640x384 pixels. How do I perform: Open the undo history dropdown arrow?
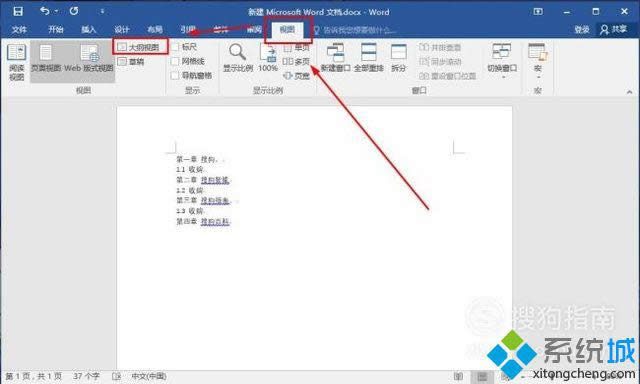pos(56,11)
